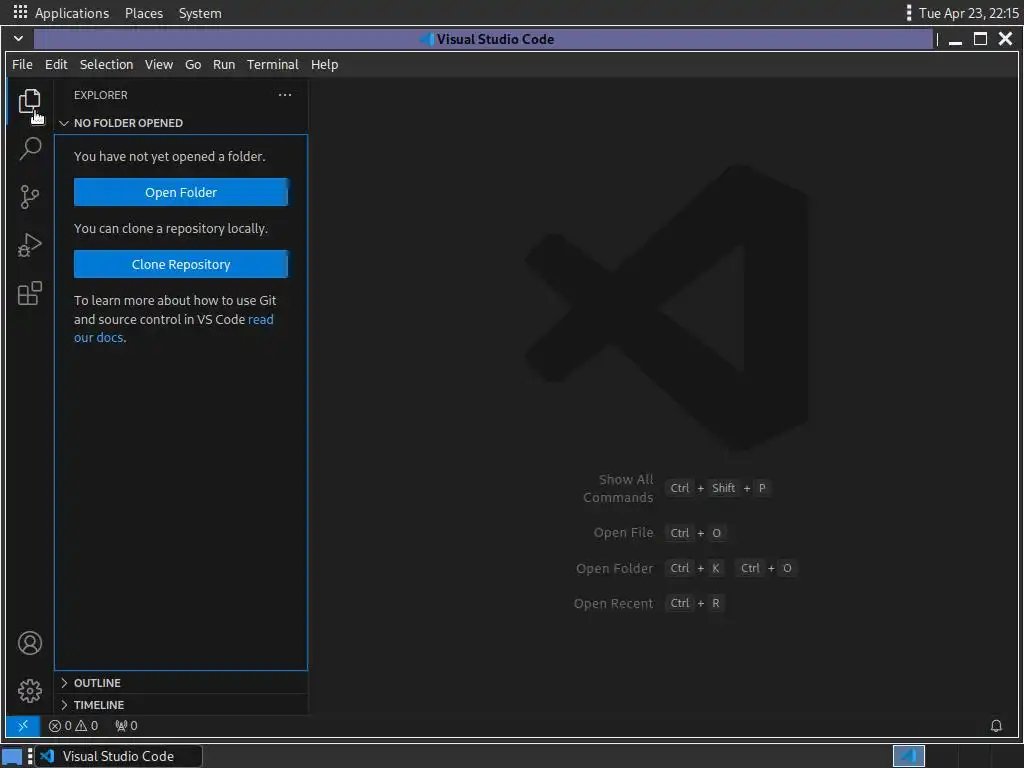Open the Places menu in top panel
The width and height of the screenshot is (1024, 768).
click(144, 13)
